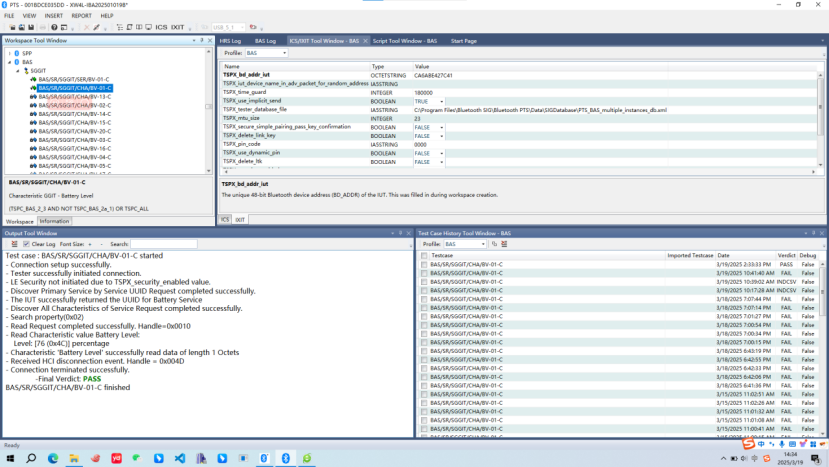Image resolution: width=829 pixels, height=467 pixels.
Task: Click the Save workspace floppy disk icon
Action: pos(31,28)
